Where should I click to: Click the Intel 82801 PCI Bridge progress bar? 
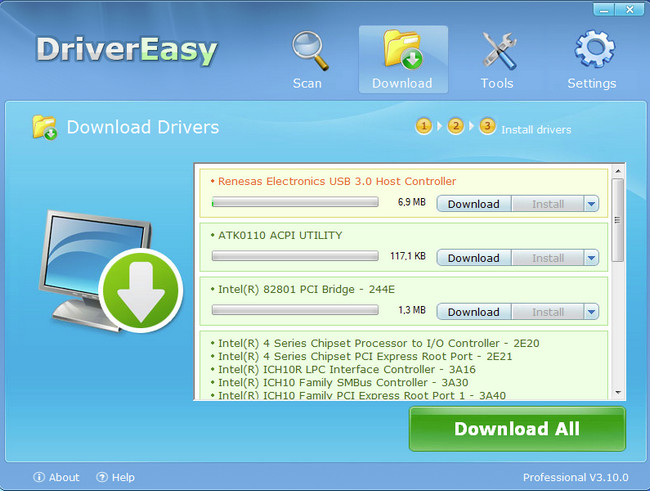coord(295,310)
